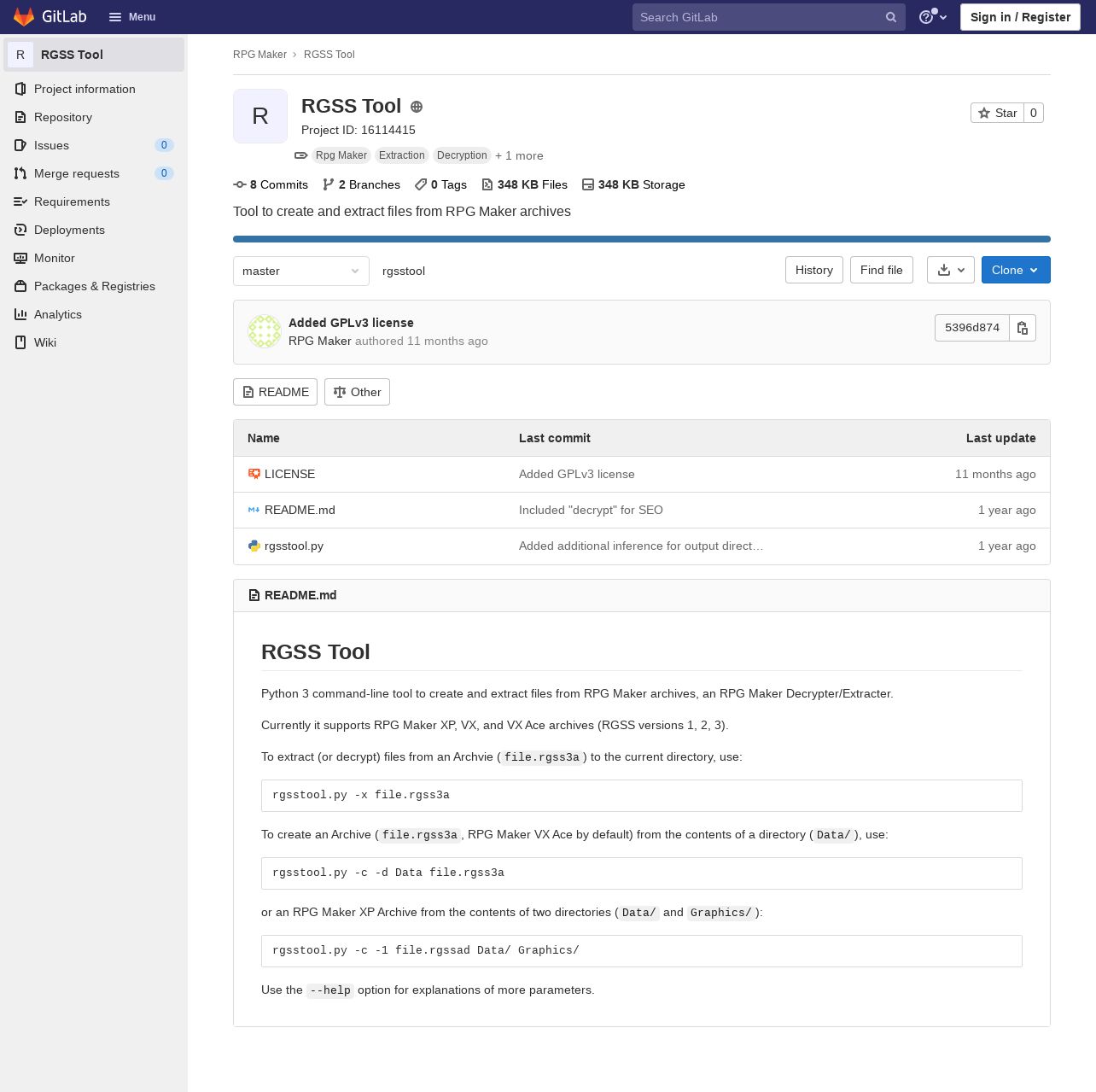Click Added additional inference commit message
The image size is (1096, 1092).
(641, 546)
